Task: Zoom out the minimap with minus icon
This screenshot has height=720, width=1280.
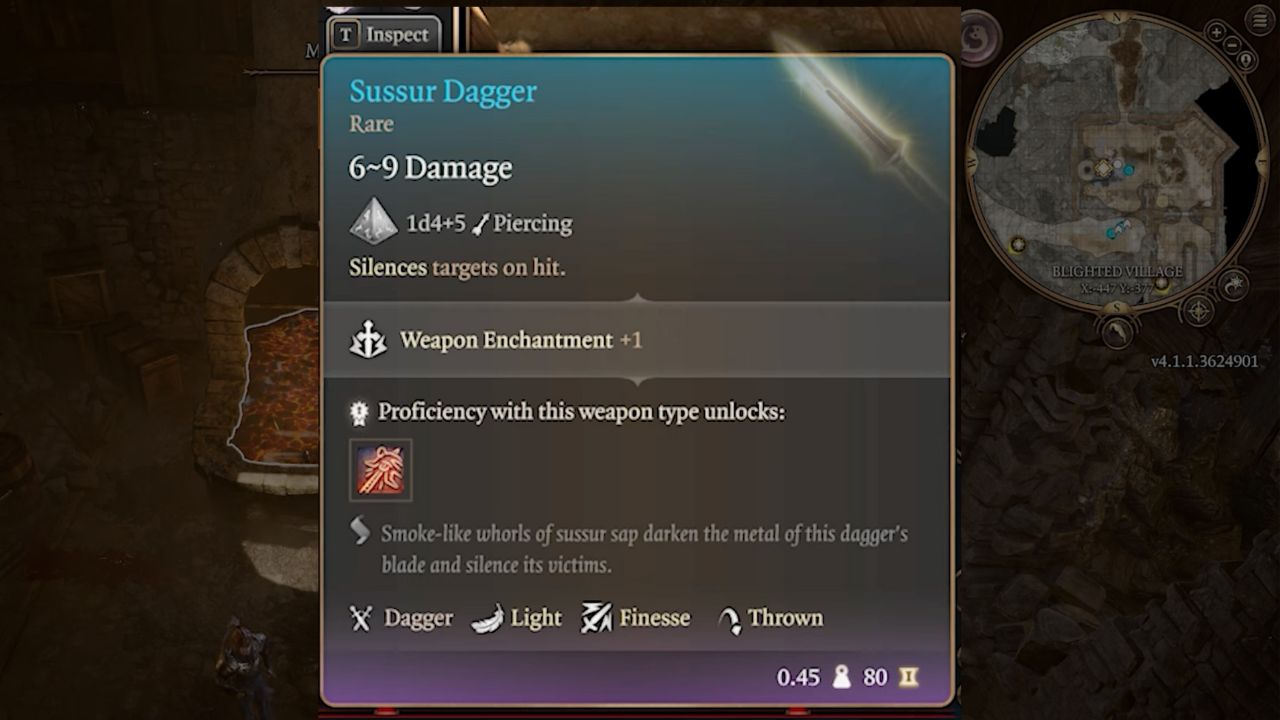Action: click(1233, 45)
